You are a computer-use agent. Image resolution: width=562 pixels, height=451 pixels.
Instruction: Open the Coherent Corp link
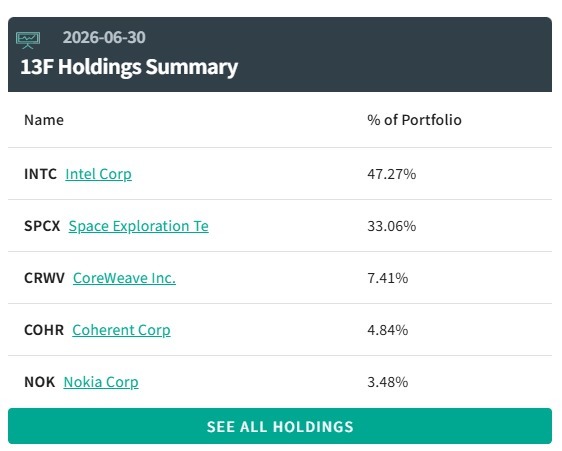pyautogui.click(x=122, y=330)
